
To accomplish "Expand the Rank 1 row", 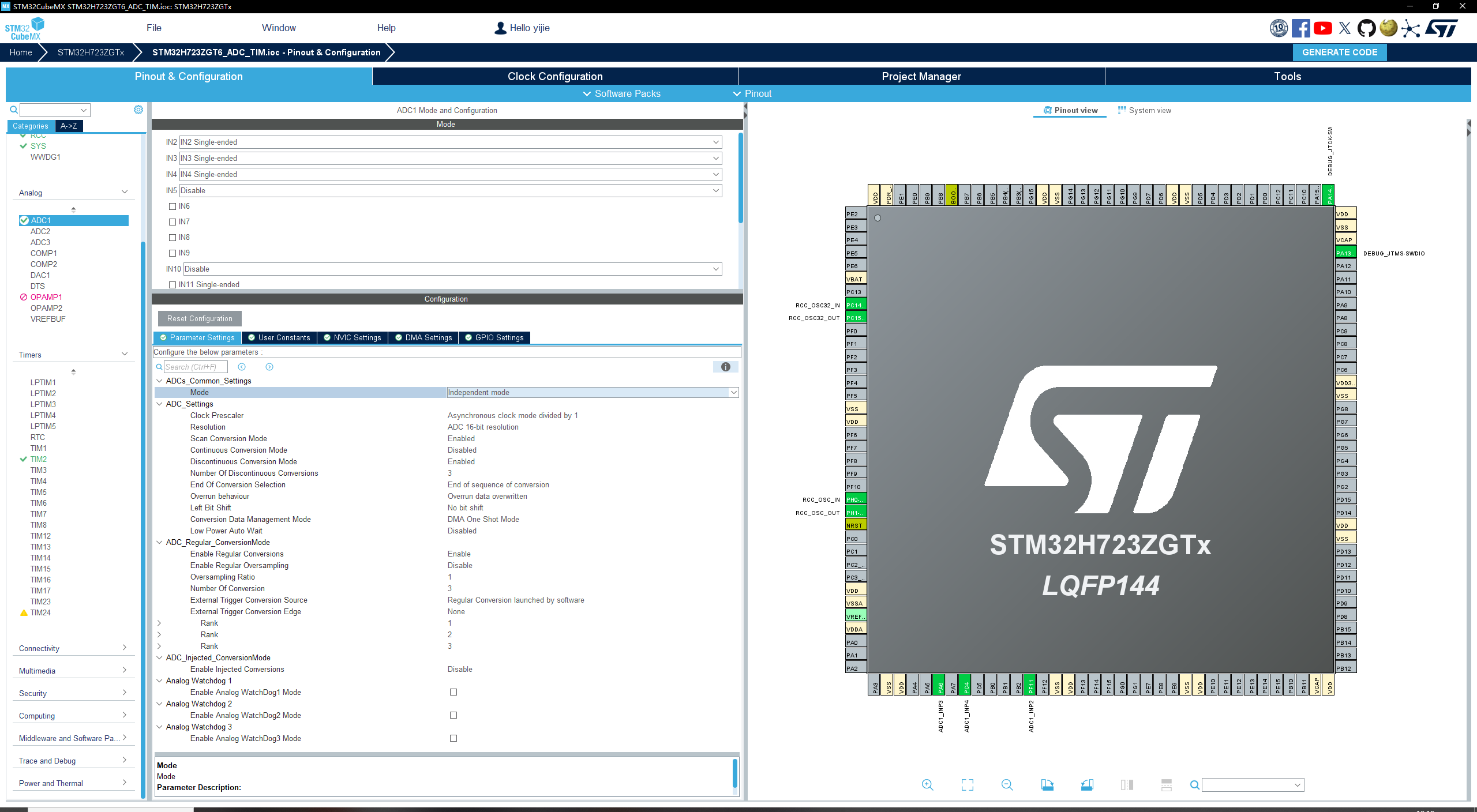I will (x=159, y=623).
